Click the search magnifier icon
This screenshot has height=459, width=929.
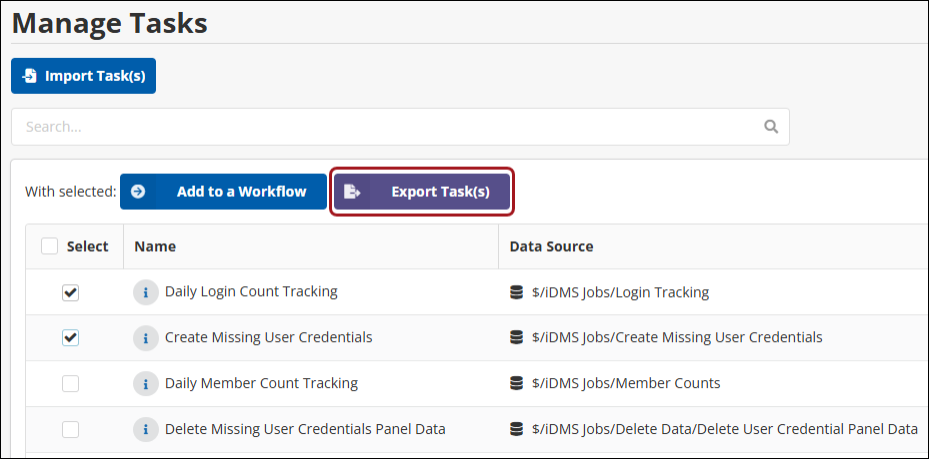tap(770, 127)
